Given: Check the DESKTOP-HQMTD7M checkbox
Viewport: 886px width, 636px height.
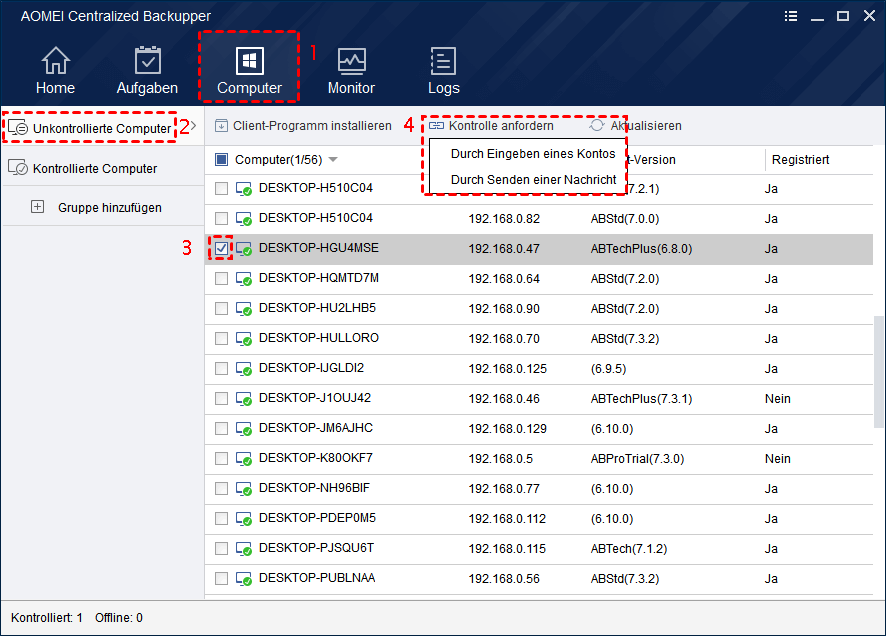Looking at the screenshot, I should (x=221, y=278).
